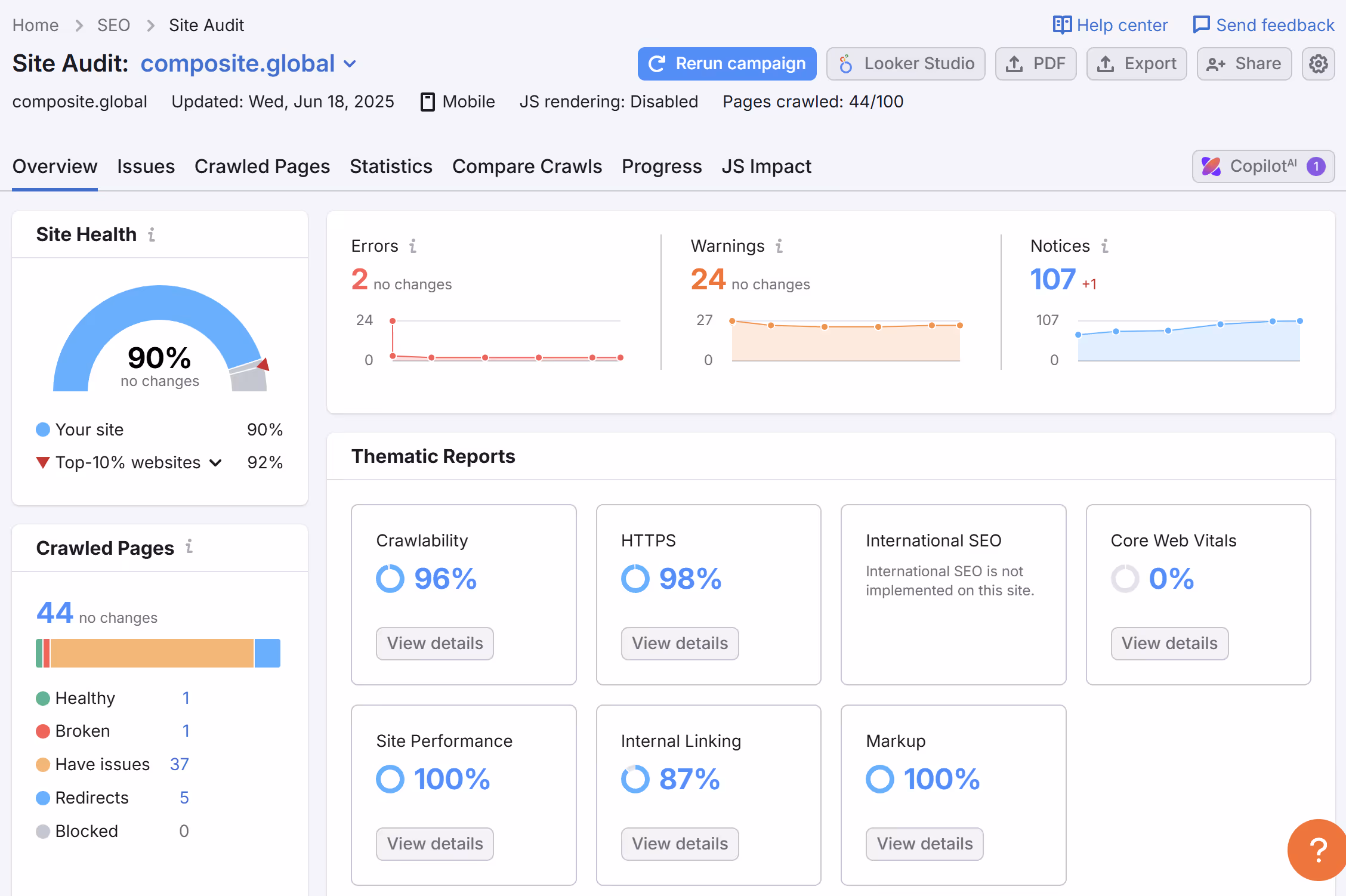
Task: Open the Looker Studio integration icon
Action: pyautogui.click(x=847, y=63)
